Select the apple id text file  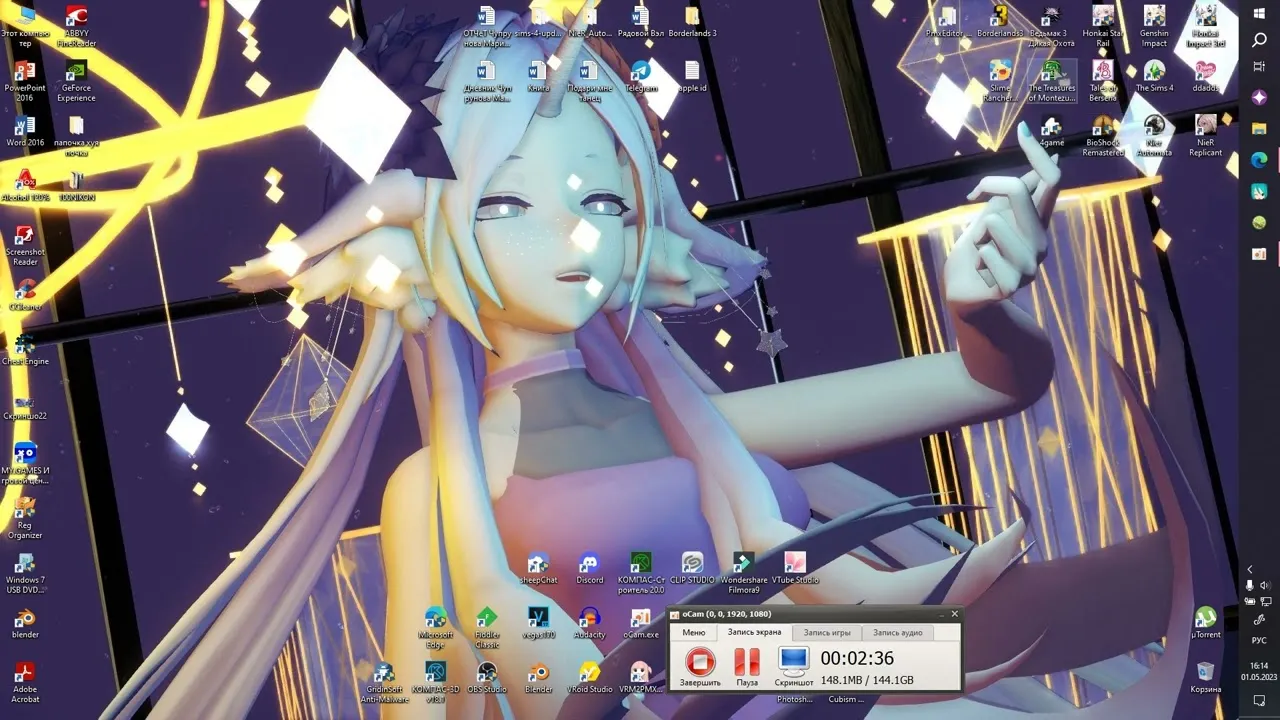pos(692,77)
